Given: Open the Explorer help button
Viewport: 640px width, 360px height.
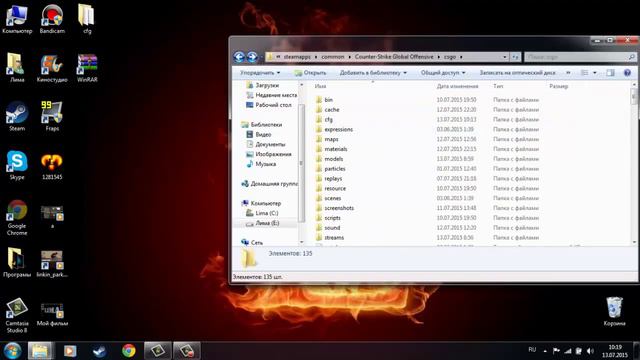Looking at the screenshot, I should coord(627,73).
